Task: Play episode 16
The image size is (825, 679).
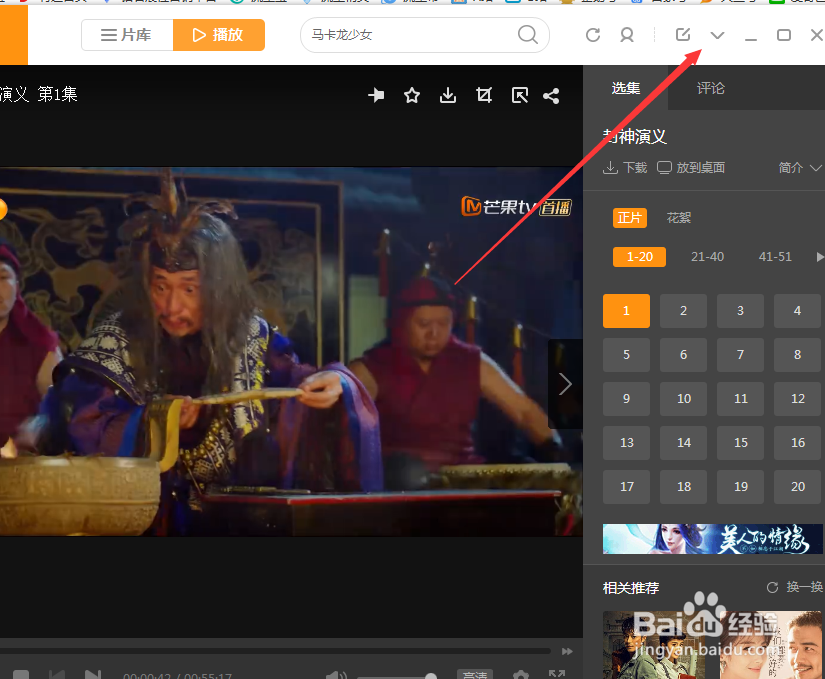Action: pyautogui.click(x=797, y=443)
